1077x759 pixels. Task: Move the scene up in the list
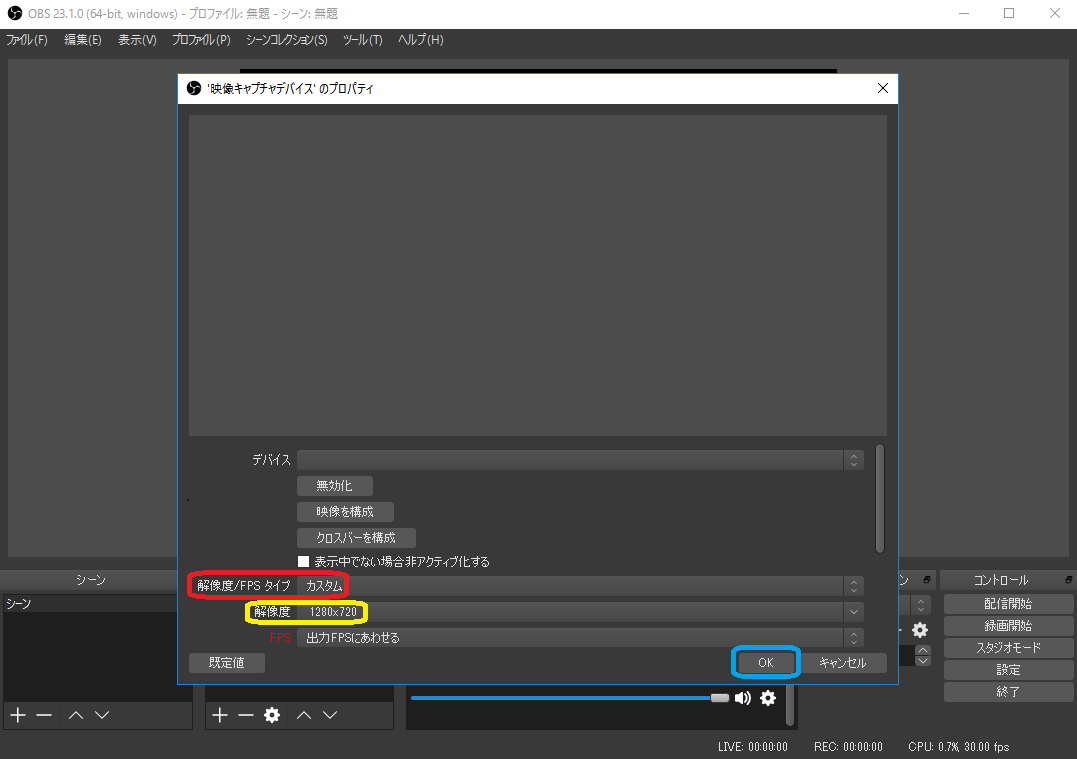point(75,715)
